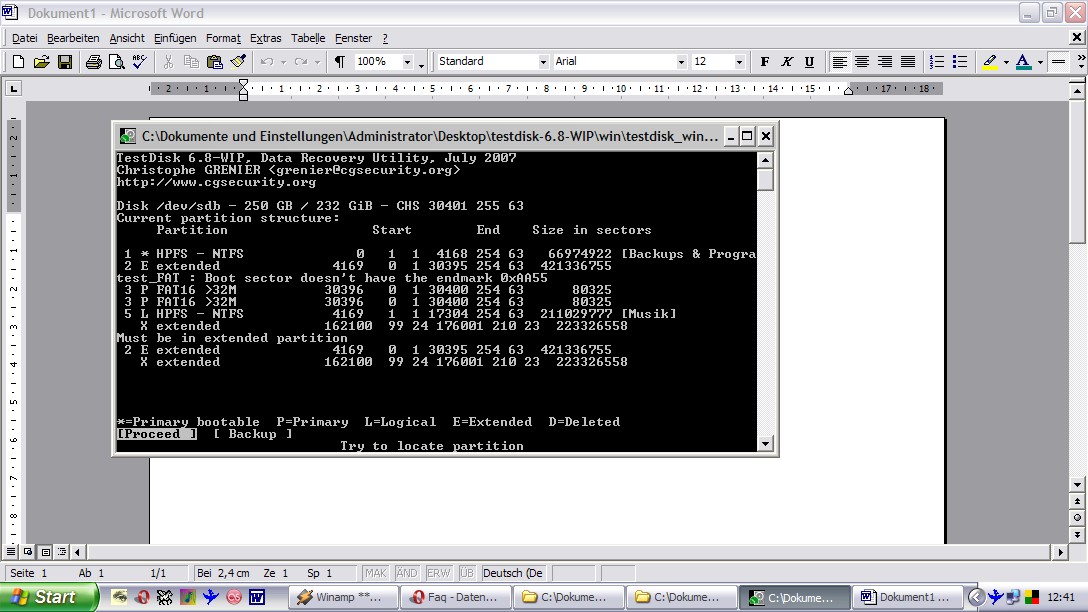Switch to Web Layout view button
Image resolution: width=1088 pixels, height=612 pixels.
28,552
